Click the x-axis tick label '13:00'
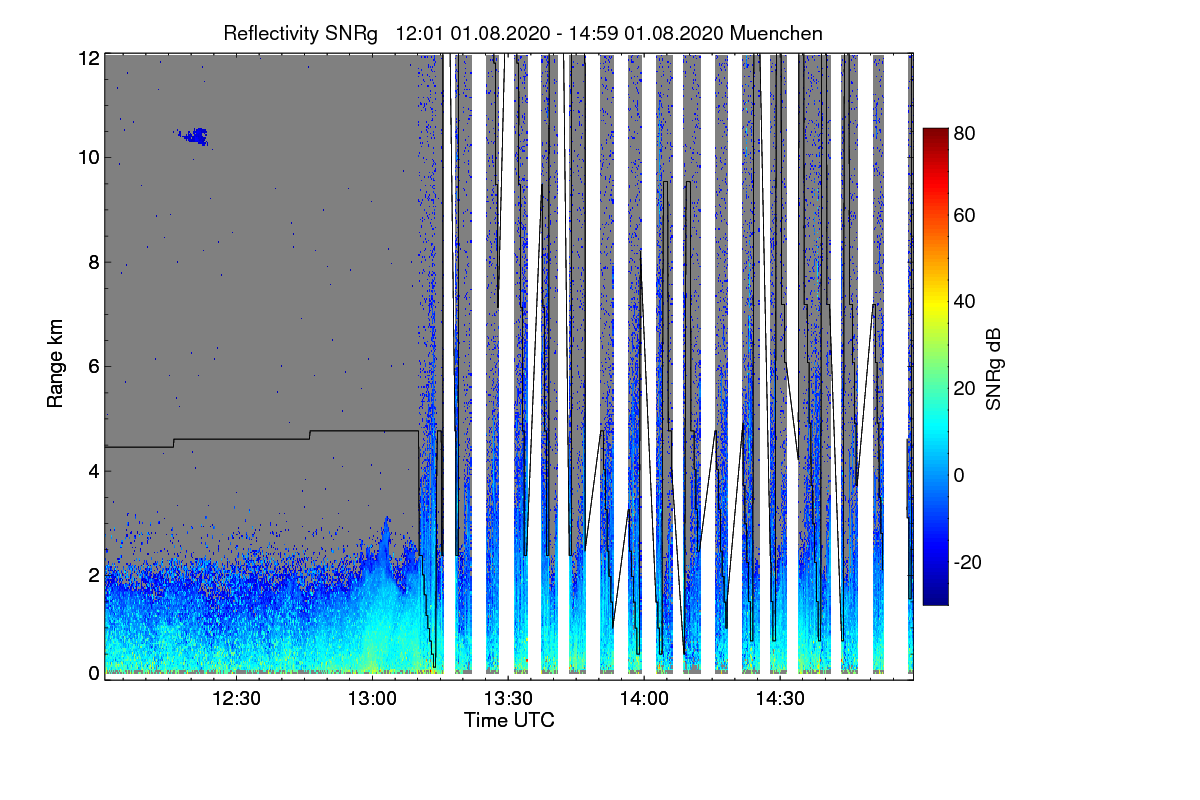 coord(372,698)
